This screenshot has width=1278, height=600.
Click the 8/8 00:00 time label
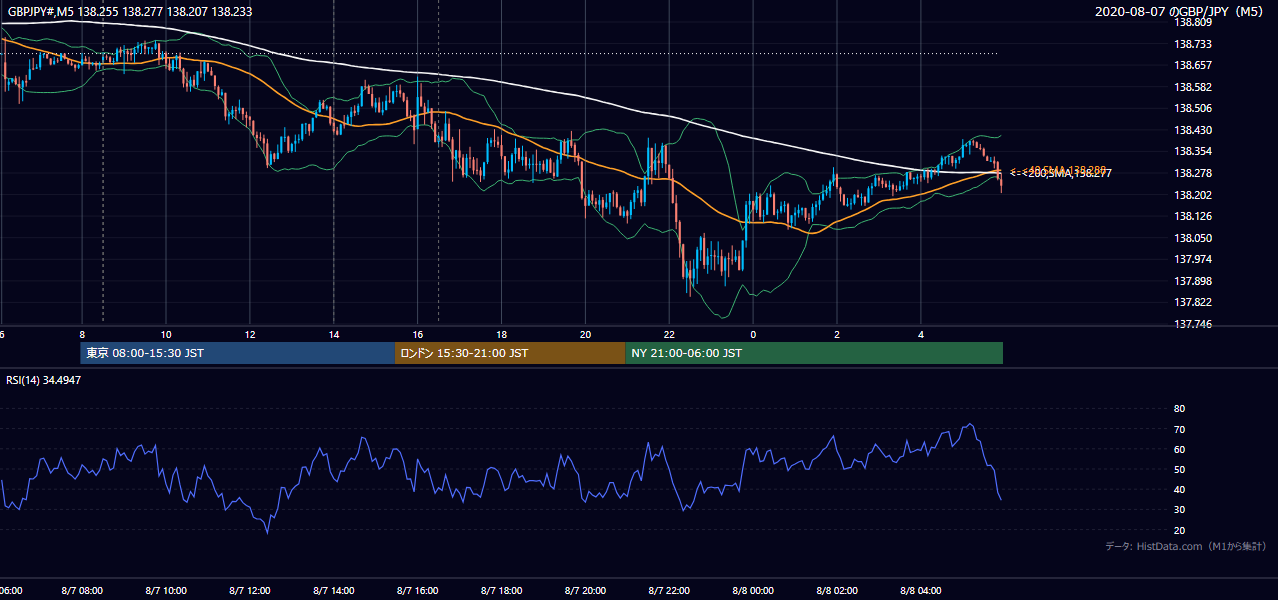(754, 591)
